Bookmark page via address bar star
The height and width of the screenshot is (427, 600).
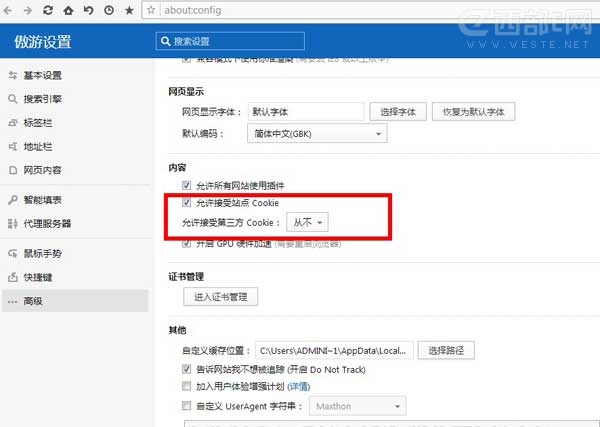[x=151, y=10]
